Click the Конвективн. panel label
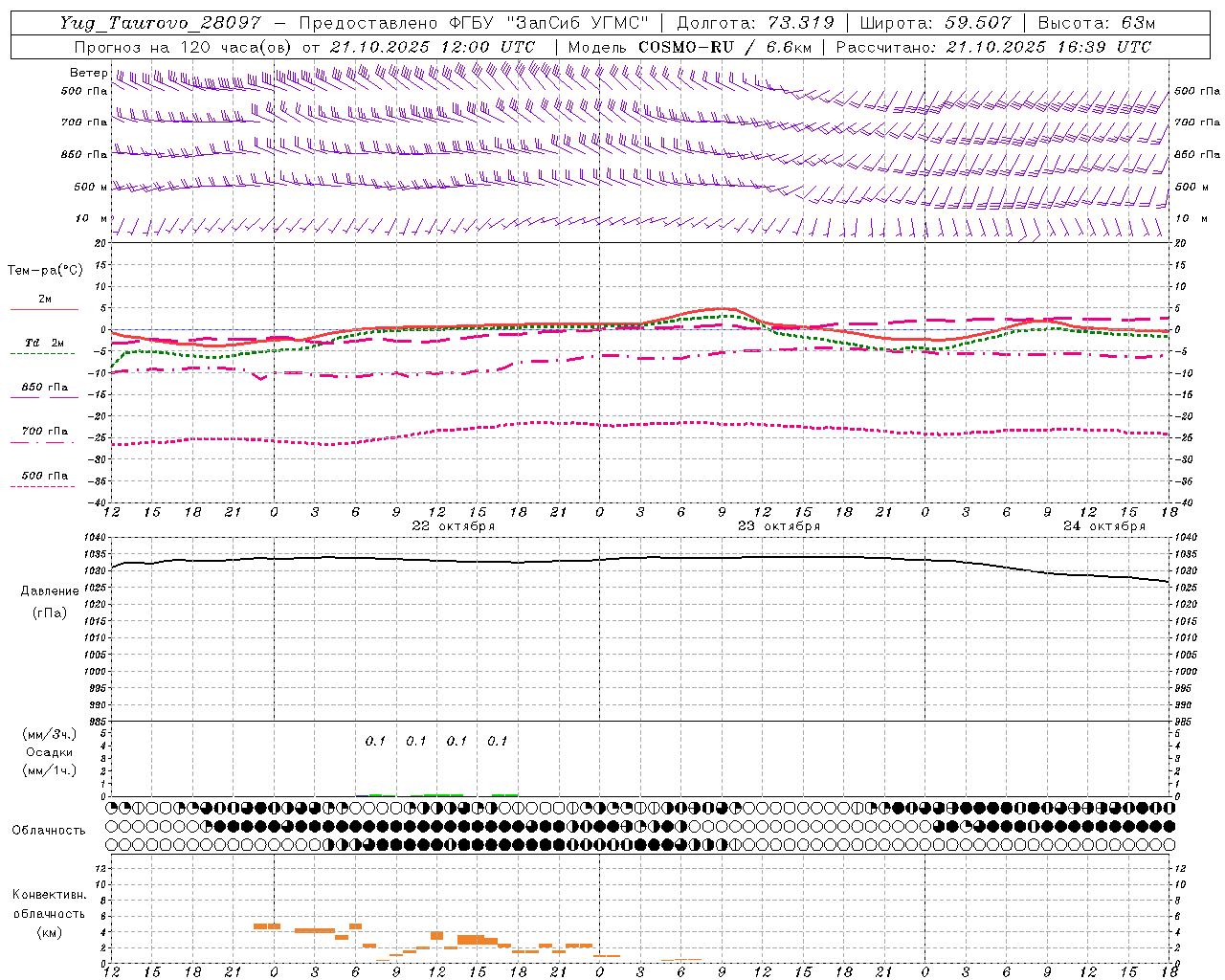This screenshot has height=980, width=1225. pyautogui.click(x=49, y=895)
